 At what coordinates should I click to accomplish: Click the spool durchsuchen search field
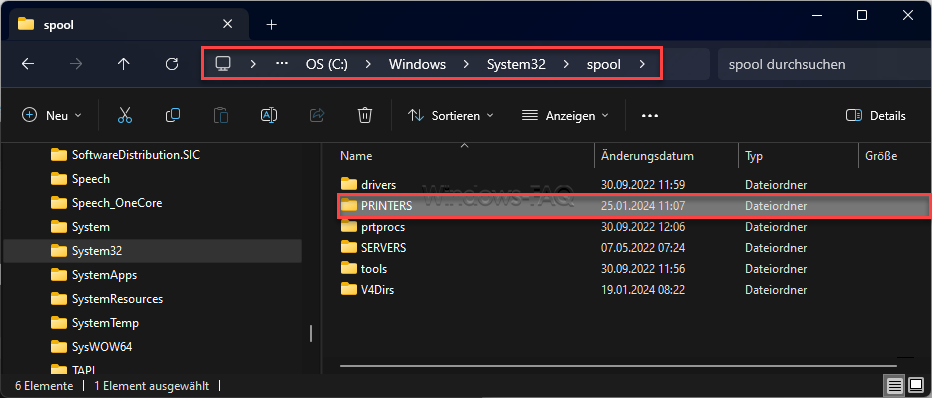(x=825, y=64)
